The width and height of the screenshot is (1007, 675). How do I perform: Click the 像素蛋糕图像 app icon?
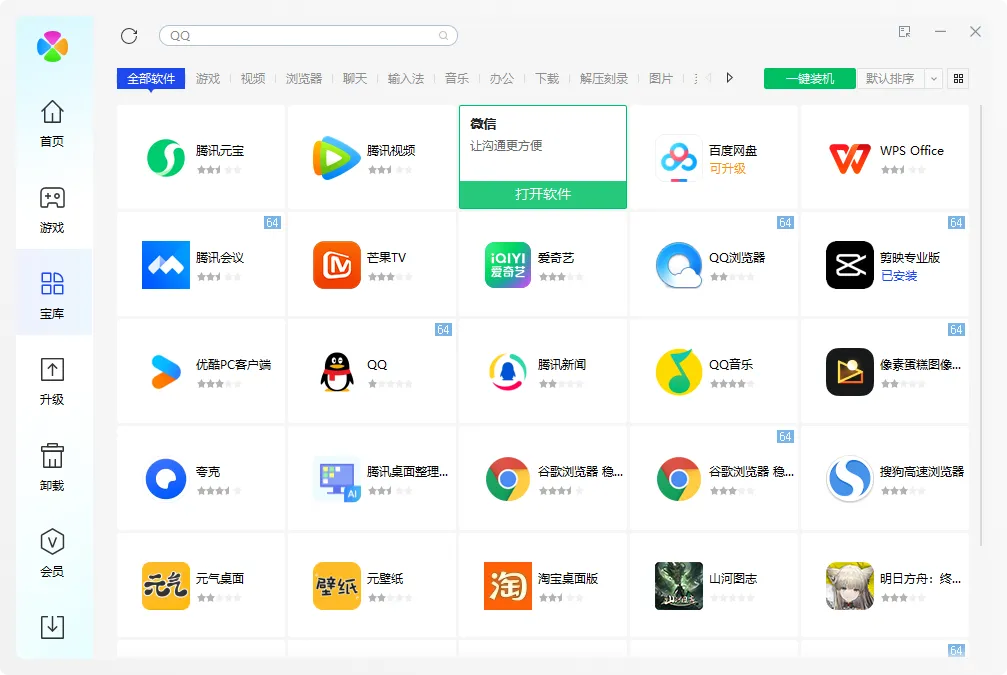pos(850,372)
